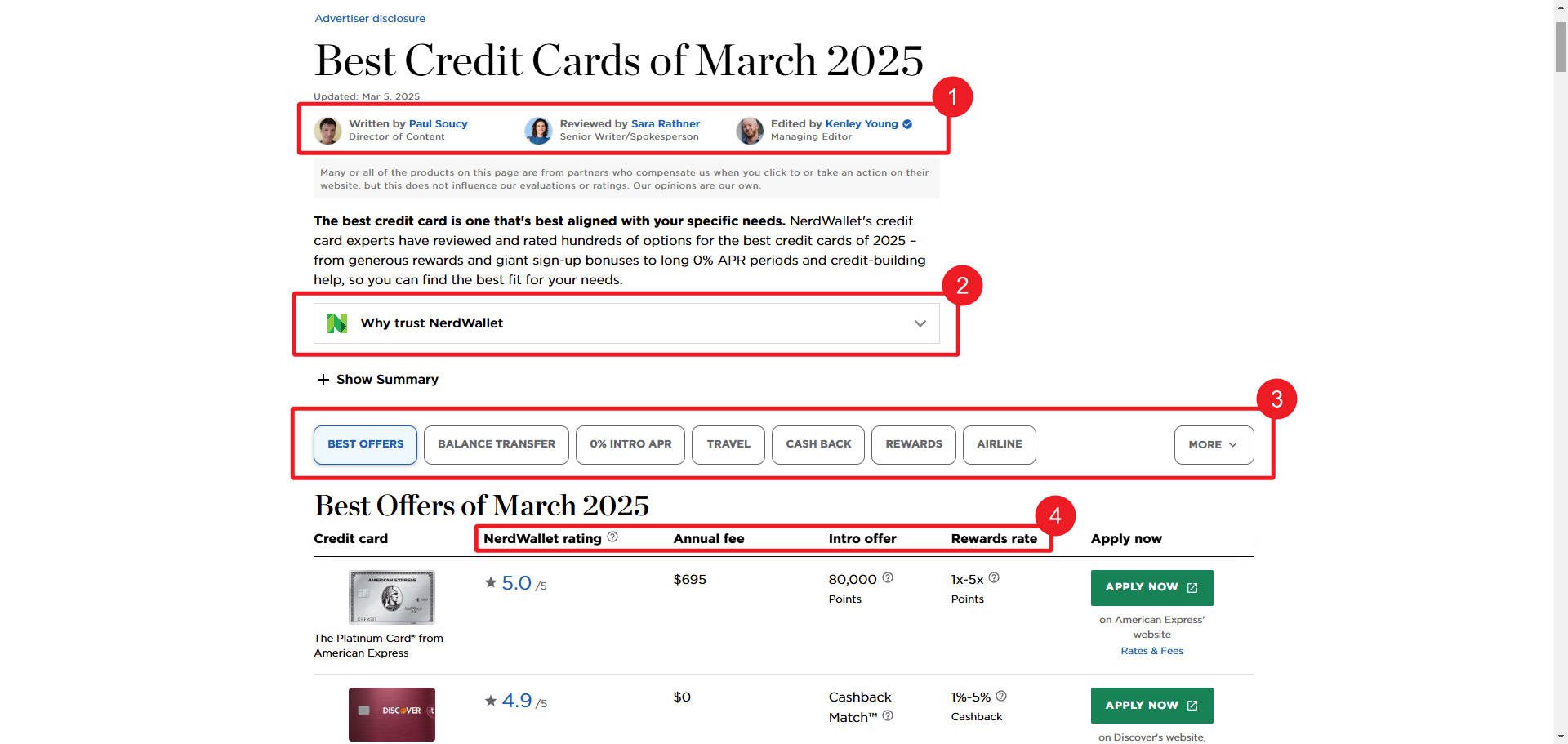Click the help icon next to 1x-5x Points
This screenshot has width=1568, height=744.
pos(995,577)
